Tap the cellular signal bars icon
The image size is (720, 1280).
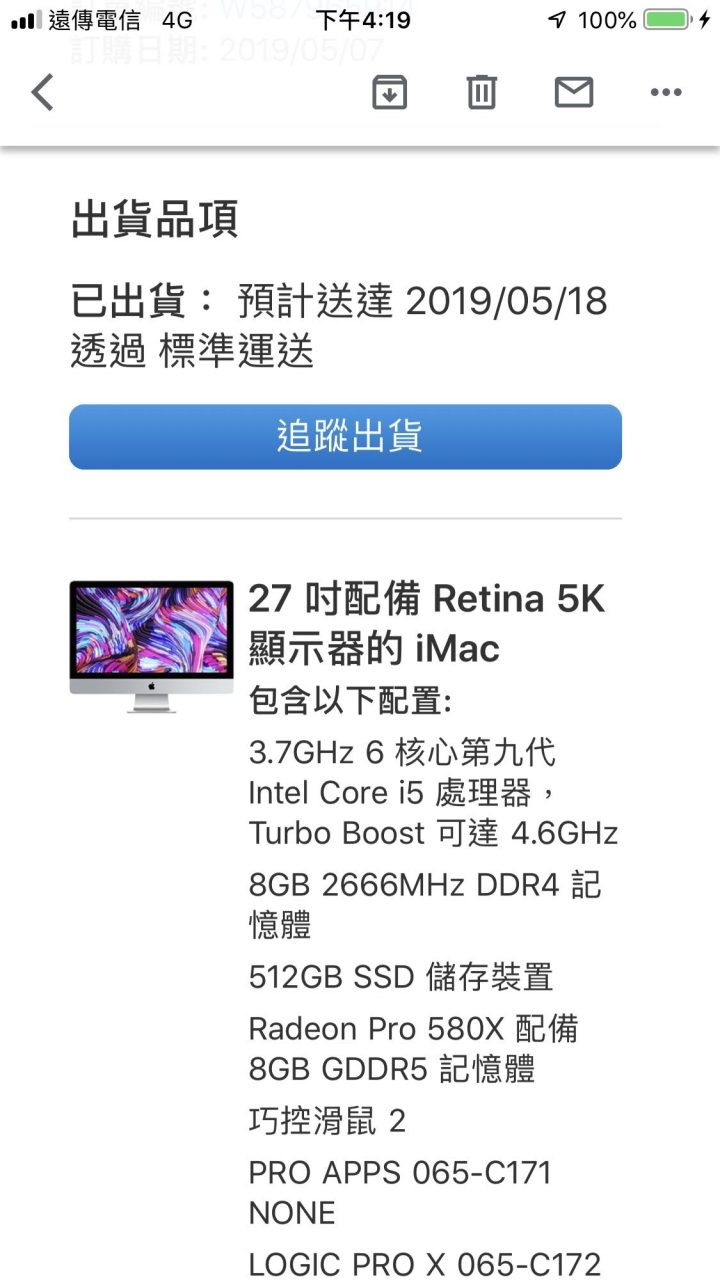tap(27, 20)
